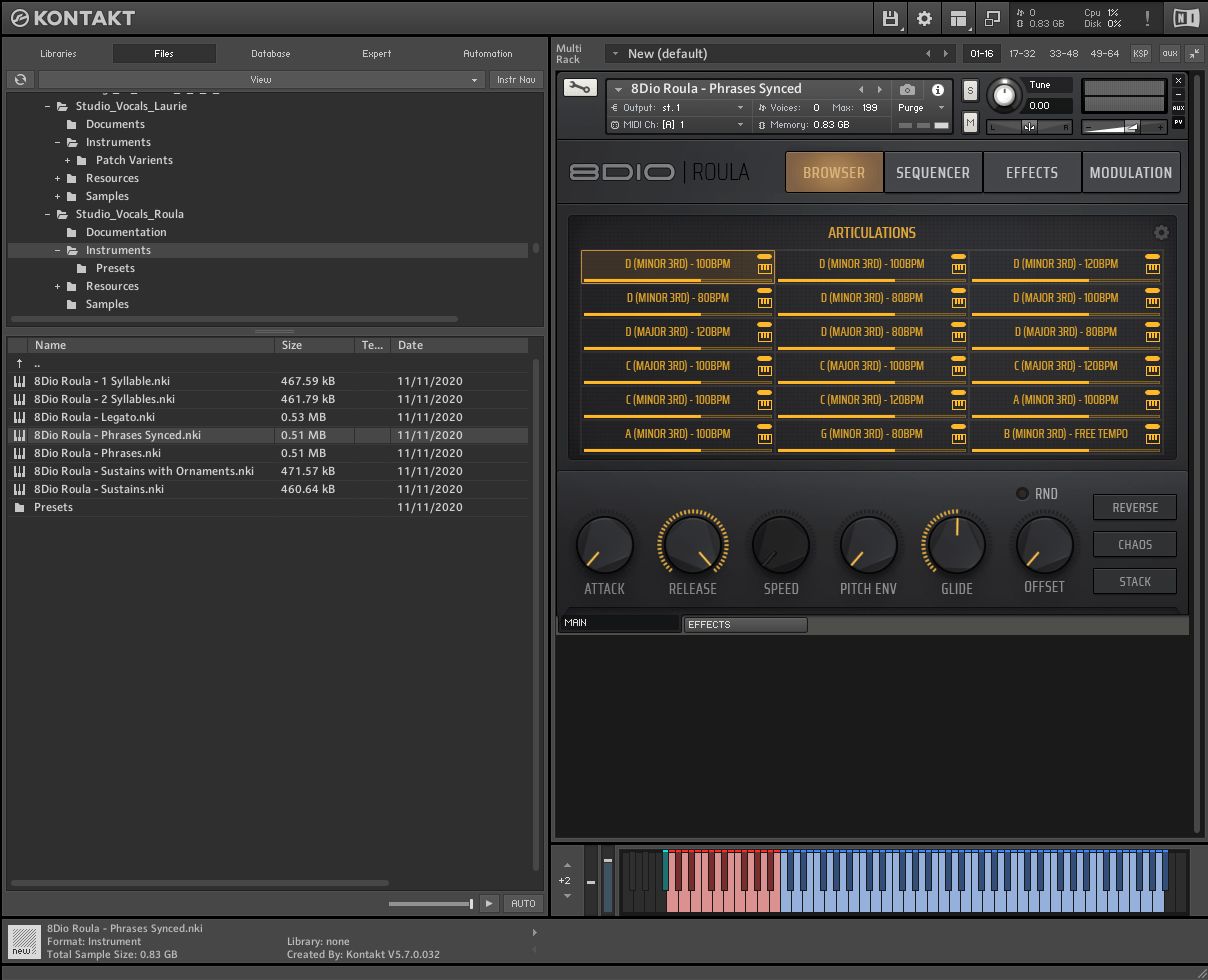Click the save floppy disk icon

pos(891,18)
